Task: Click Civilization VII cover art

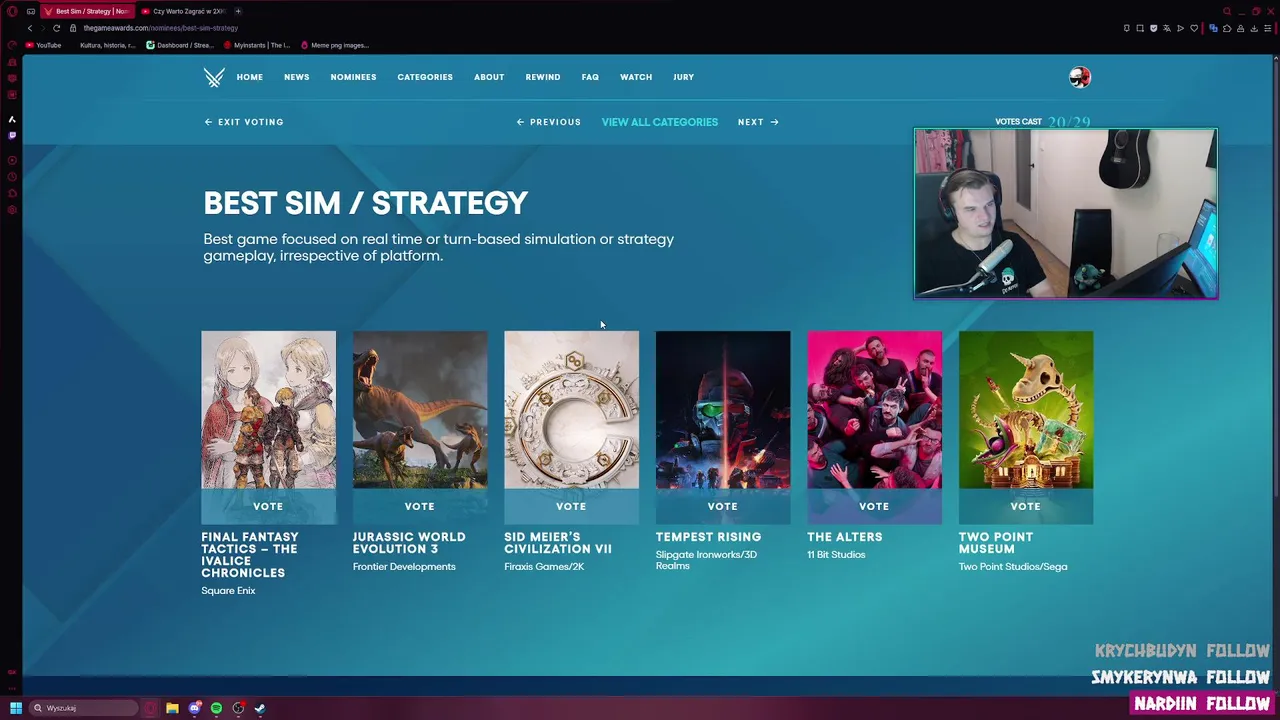Action: point(571,410)
